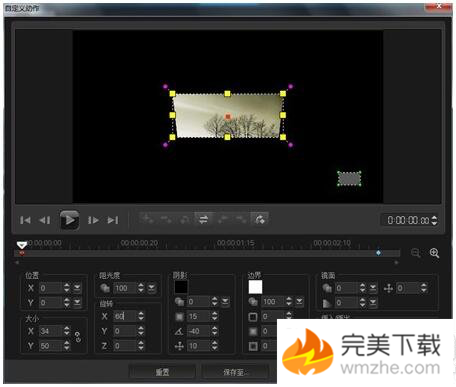456x387 pixels.
Task: Open the black shadow color swatch
Action: point(181,287)
